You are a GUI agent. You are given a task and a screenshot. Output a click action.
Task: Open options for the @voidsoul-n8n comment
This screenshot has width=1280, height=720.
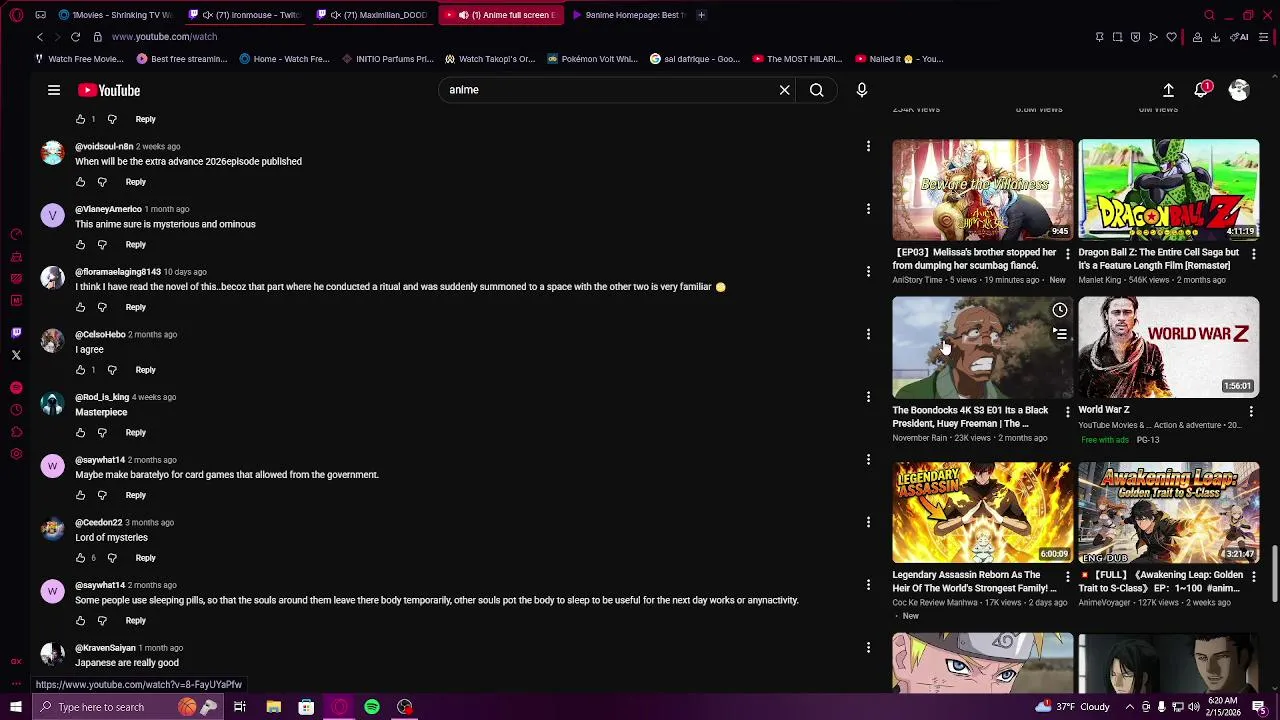[x=868, y=147]
